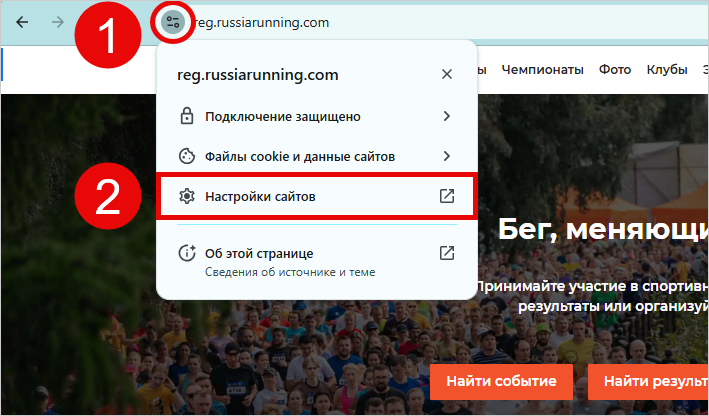Open Настройки сайтов
Screen dimensions: 709x416
317,196
